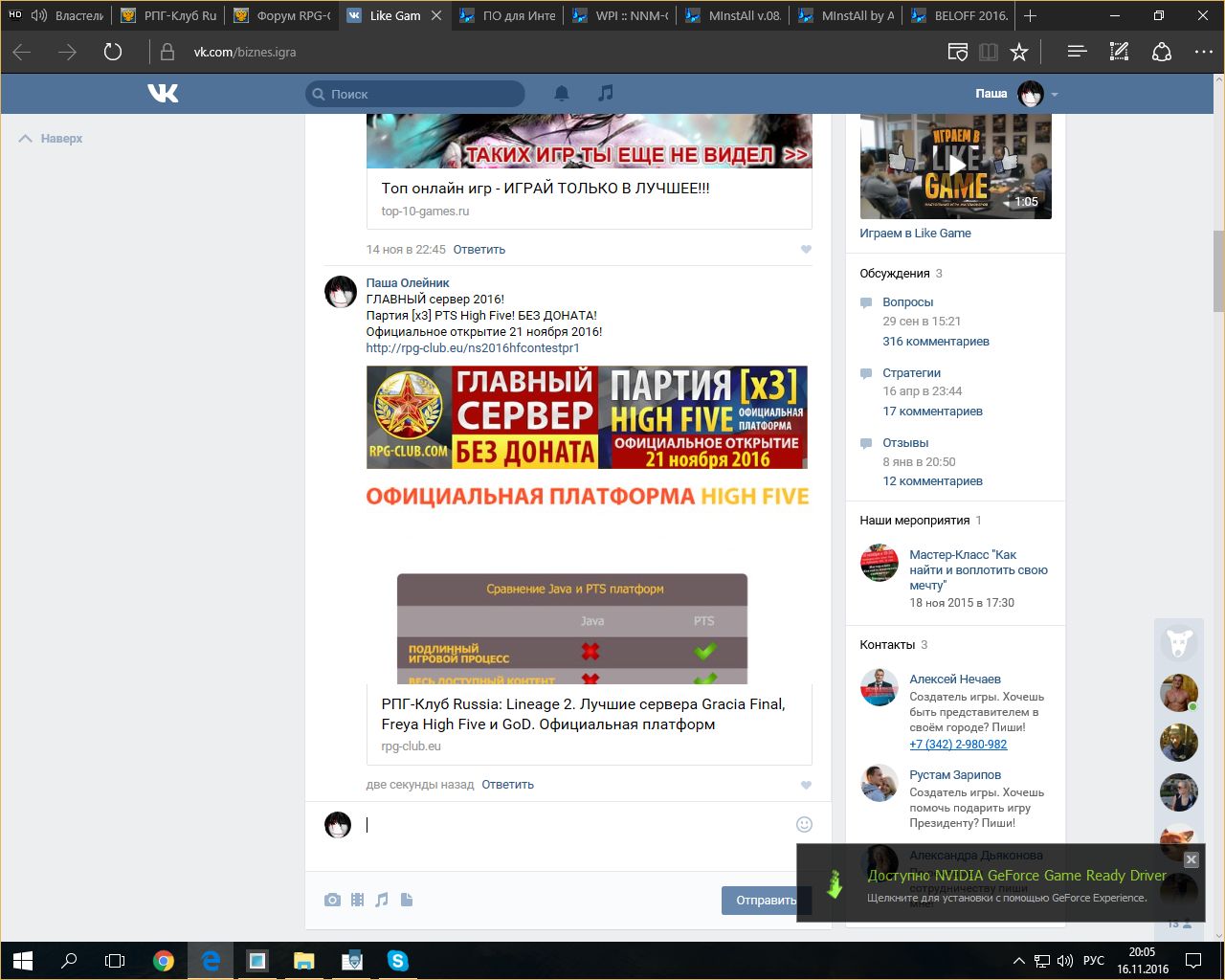Open Action Center notification icon

point(1193,960)
